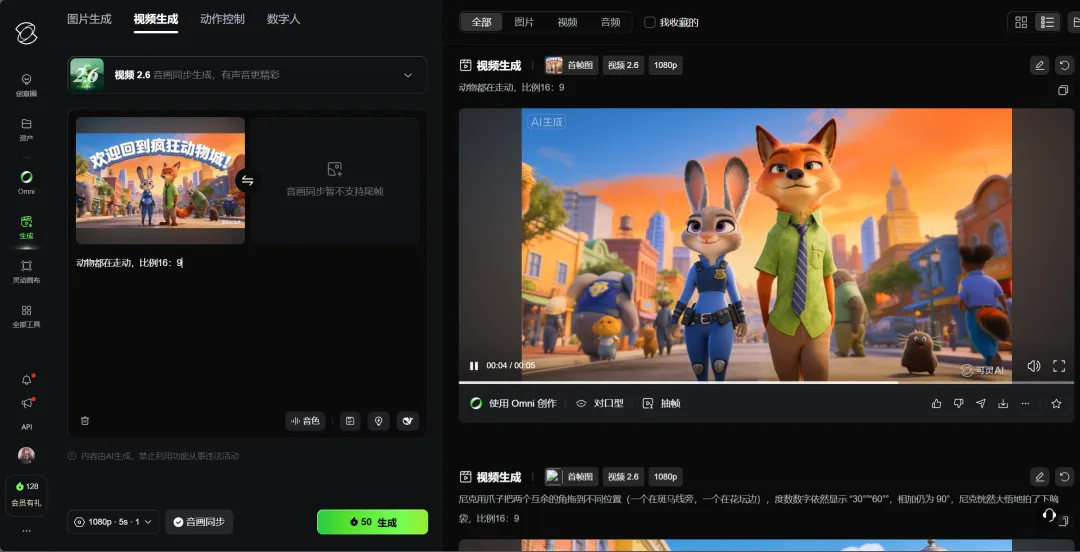Copy prompt 动物都在走动 with copy icon
This screenshot has height=552, width=1080.
[1063, 90]
